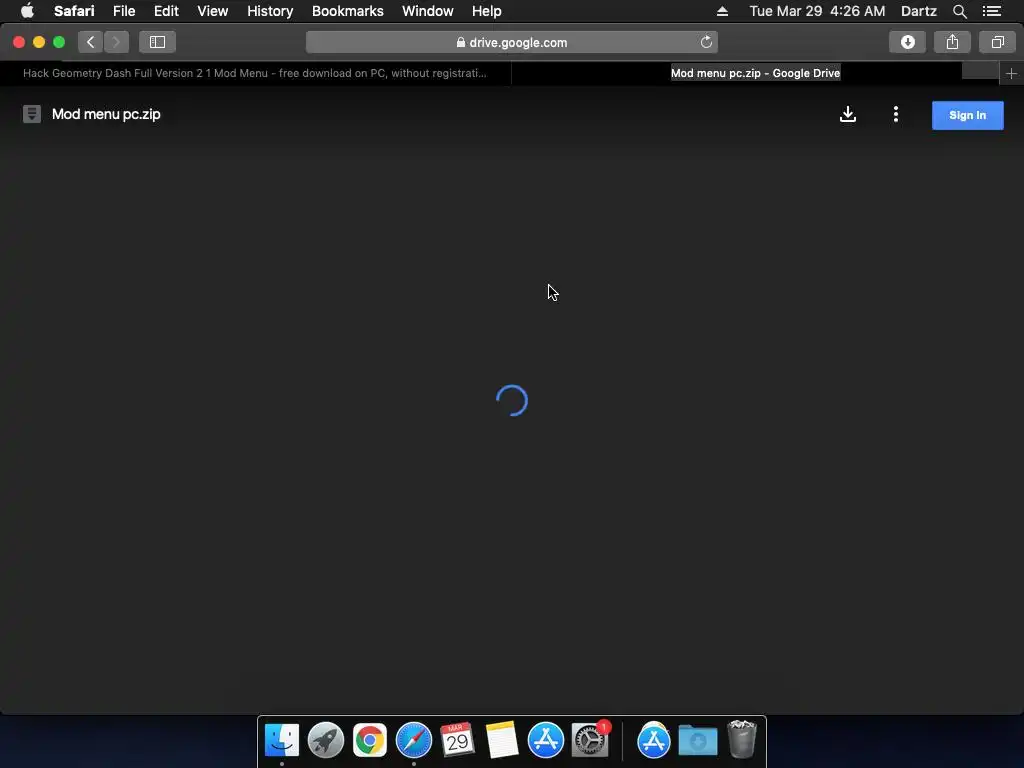This screenshot has height=768, width=1024.
Task: Click the eject icon in menu bar
Action: coord(722,11)
